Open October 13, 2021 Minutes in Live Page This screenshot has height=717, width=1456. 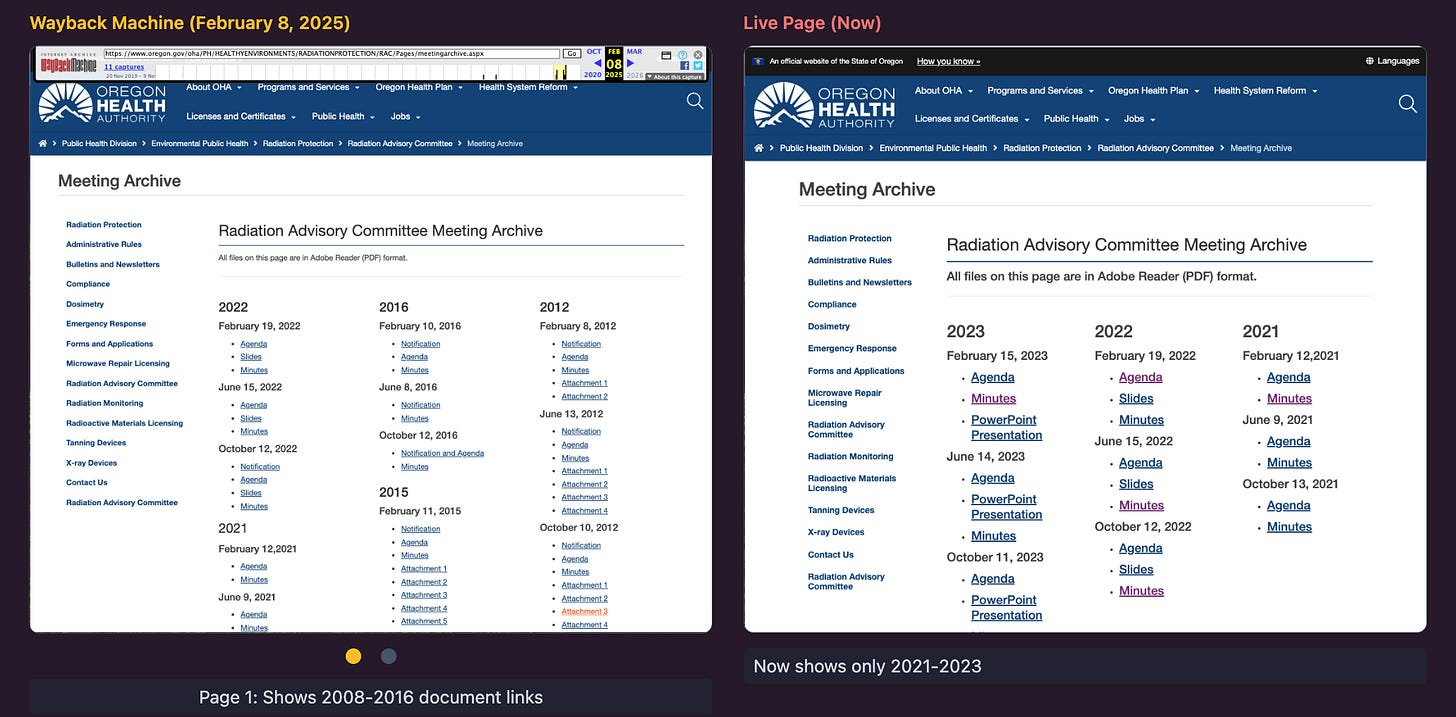pos(1289,527)
